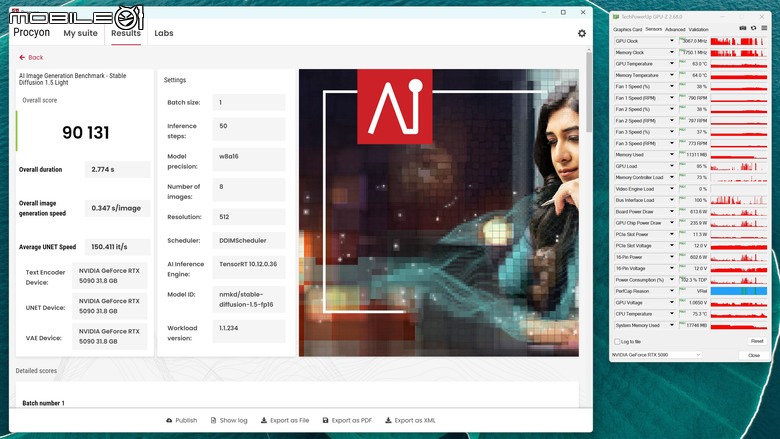Image resolution: width=780 pixels, height=439 pixels.
Task: Expand the GPU Clock sensor dropdown
Action: pos(672,41)
